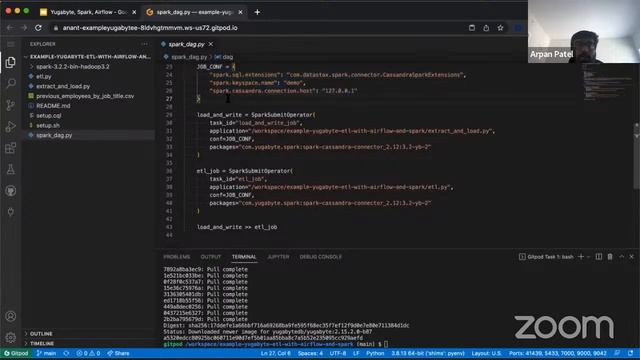Click the Layout: U.S. indicator
The image size is (640, 360).
486,353
